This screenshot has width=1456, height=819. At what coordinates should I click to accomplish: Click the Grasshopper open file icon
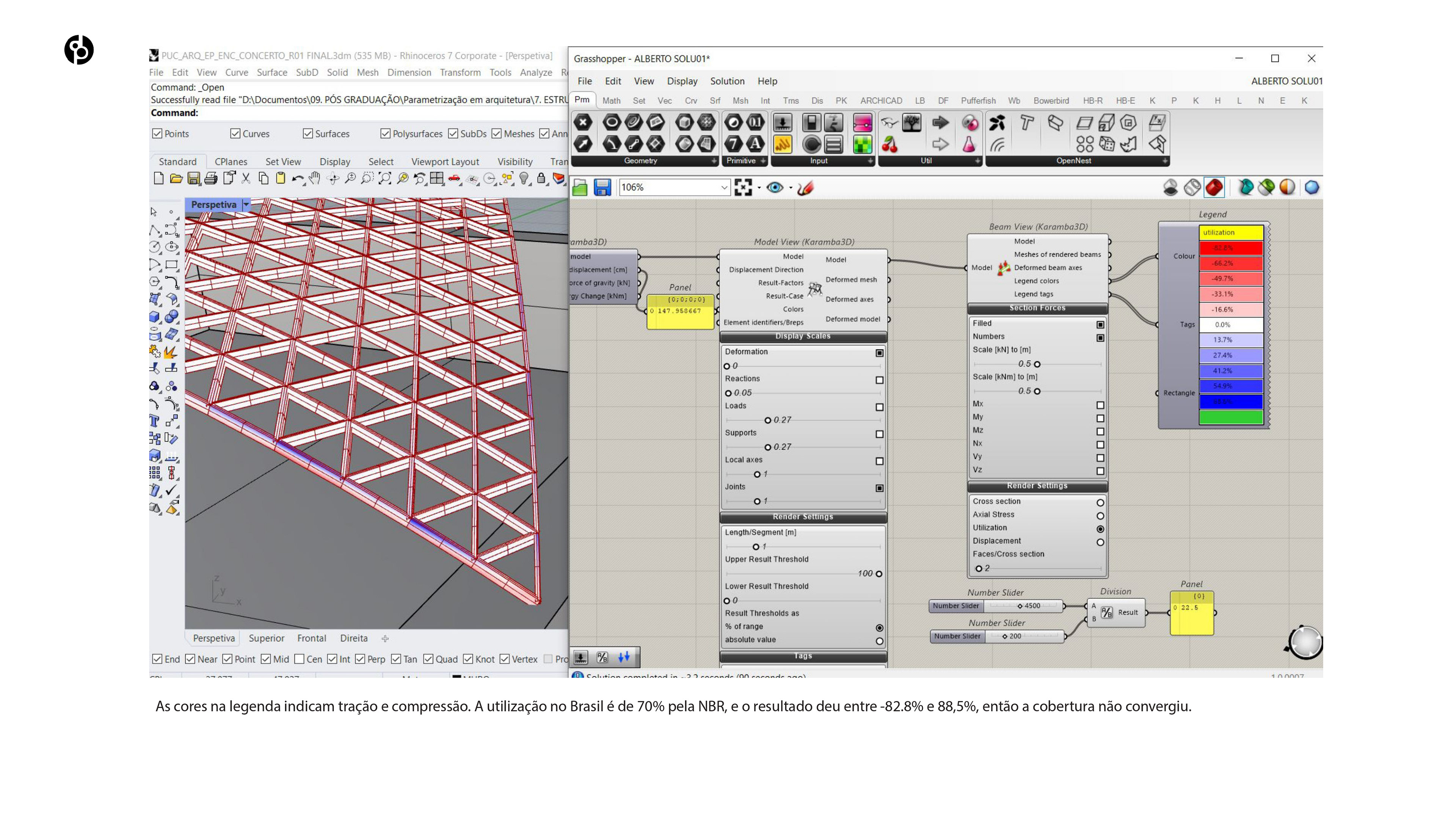point(580,188)
